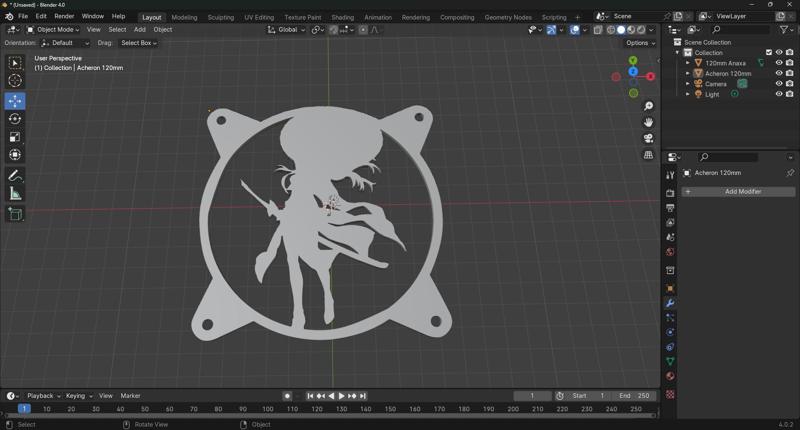Switch perspective/orthographic grid icon
The width and height of the screenshot is (800, 430).
(x=648, y=155)
